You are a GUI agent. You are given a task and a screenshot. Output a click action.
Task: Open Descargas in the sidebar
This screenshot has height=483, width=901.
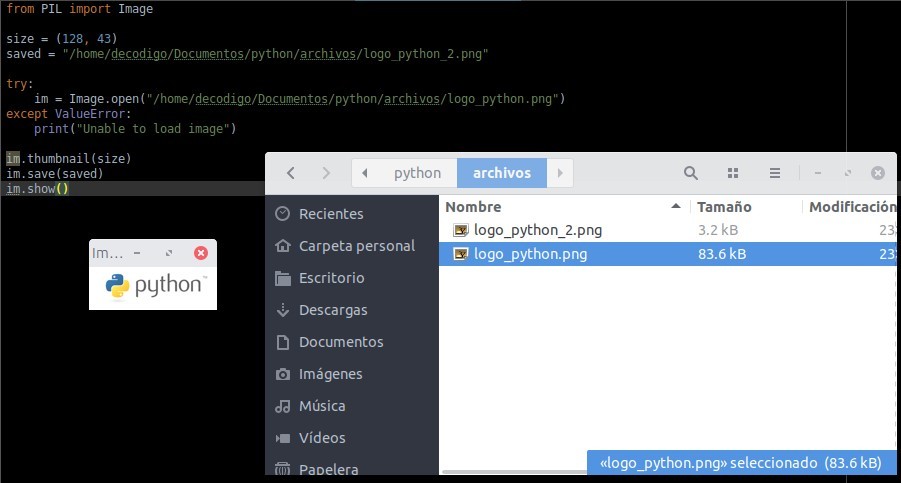pyautogui.click(x=333, y=310)
